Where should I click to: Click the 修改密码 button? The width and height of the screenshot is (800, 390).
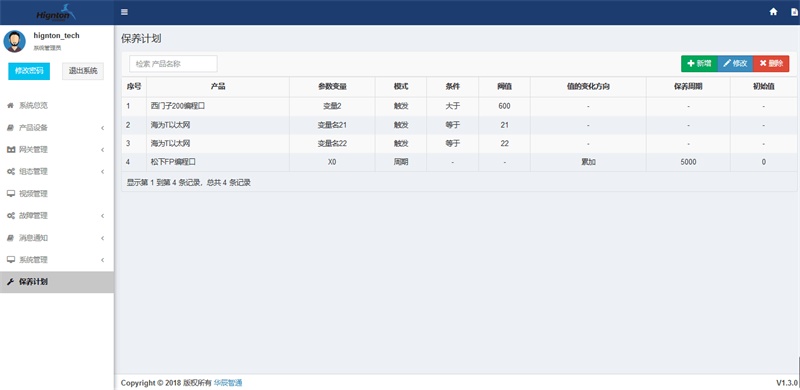(x=29, y=71)
